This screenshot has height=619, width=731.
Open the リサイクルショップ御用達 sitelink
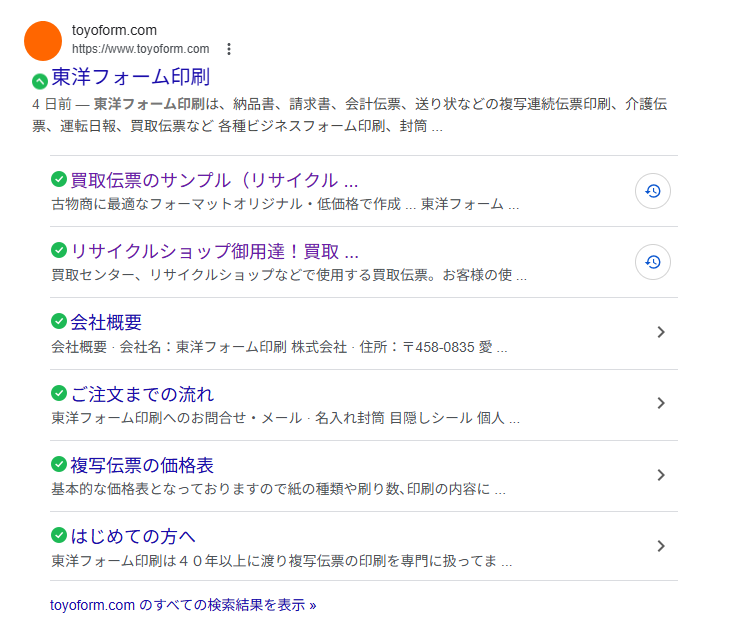click(214, 251)
